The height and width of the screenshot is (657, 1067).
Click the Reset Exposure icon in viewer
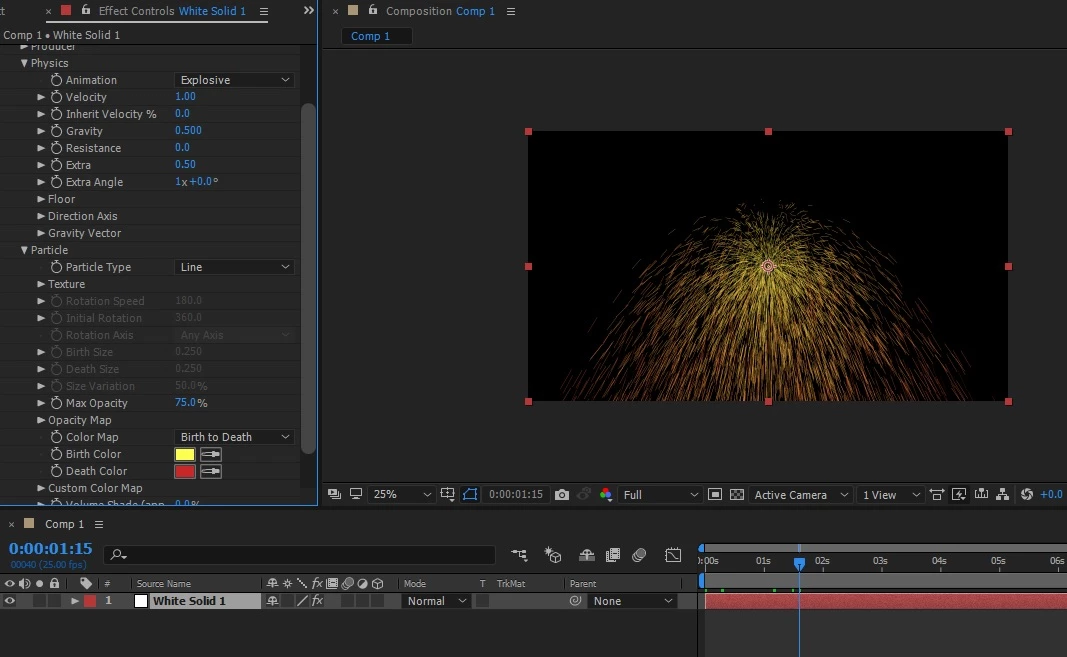pyautogui.click(x=1026, y=495)
